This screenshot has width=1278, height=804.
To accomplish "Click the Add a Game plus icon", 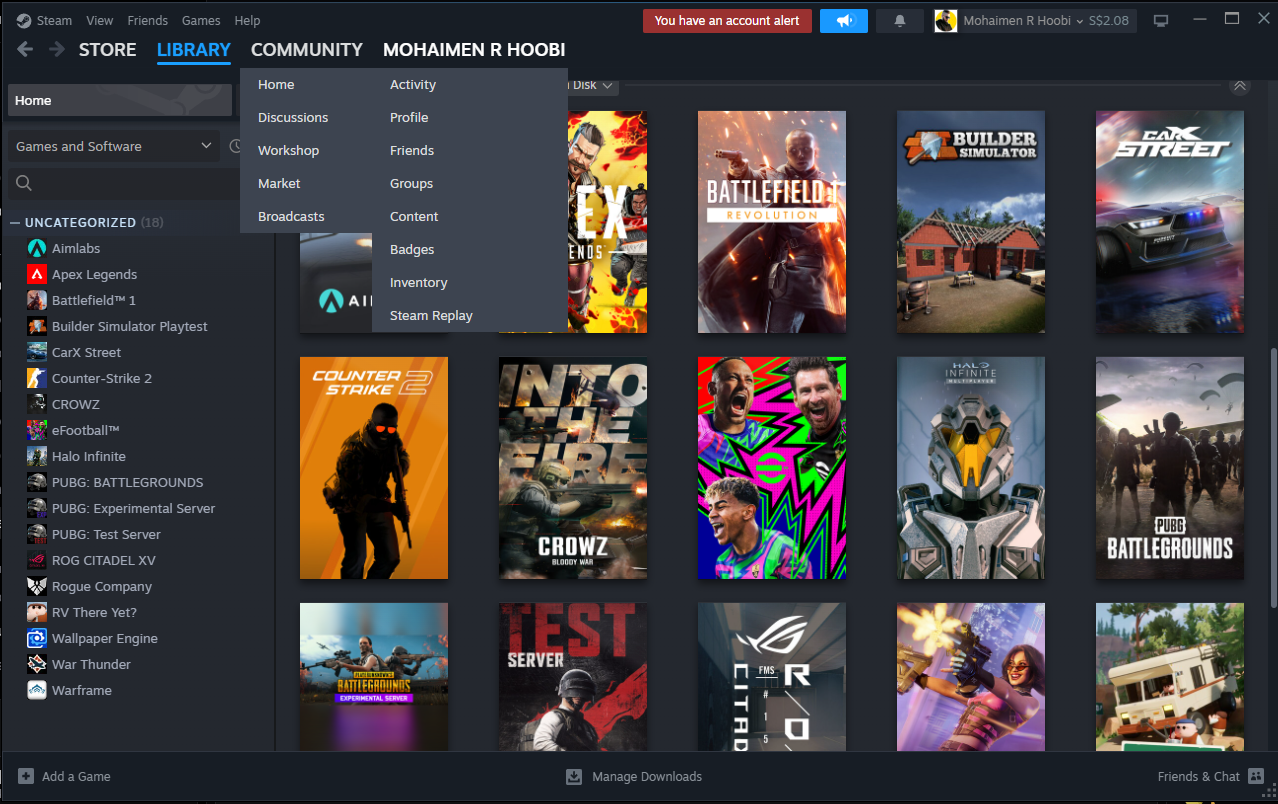I will tap(26, 776).
